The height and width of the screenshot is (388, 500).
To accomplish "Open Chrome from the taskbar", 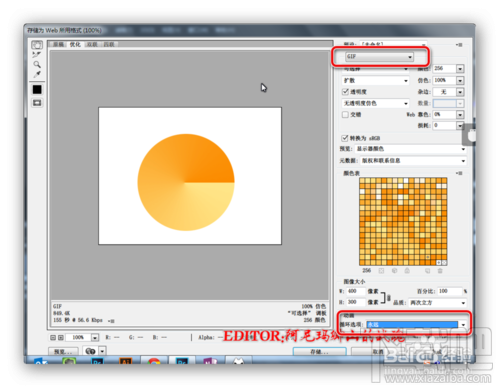I will pyautogui.click(x=154, y=360).
